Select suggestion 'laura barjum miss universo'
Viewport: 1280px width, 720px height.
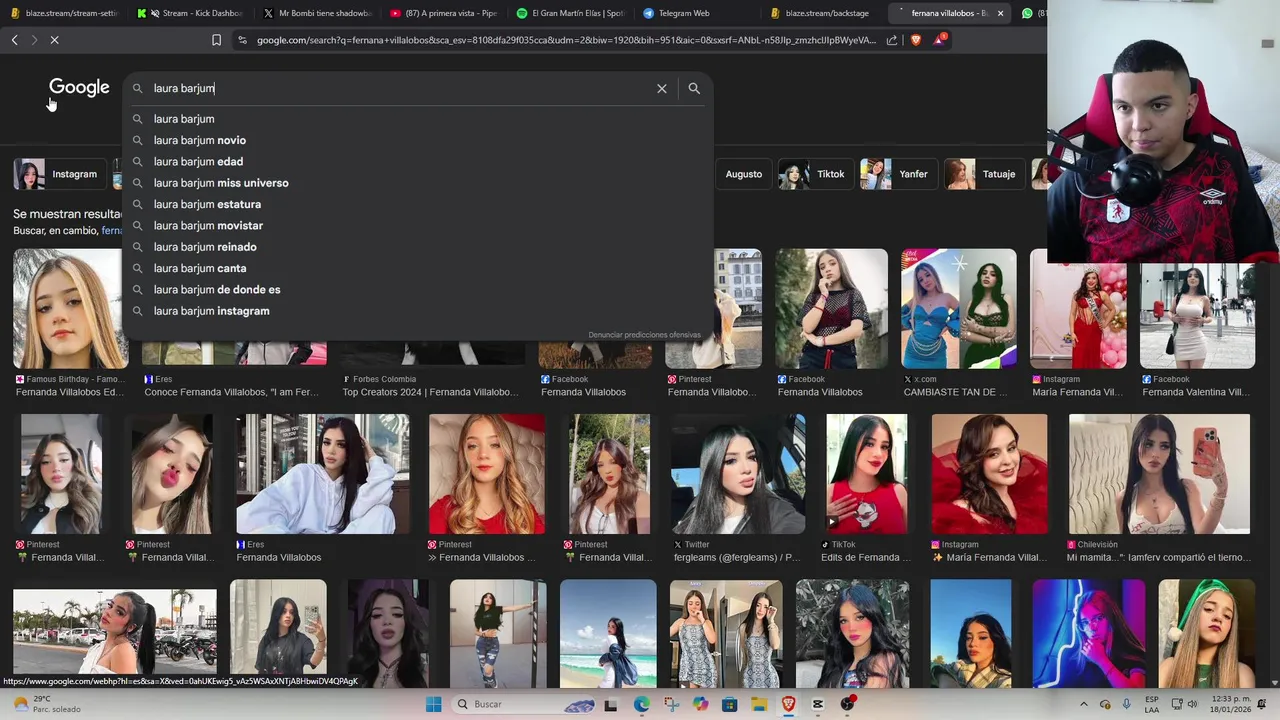[x=418, y=183]
